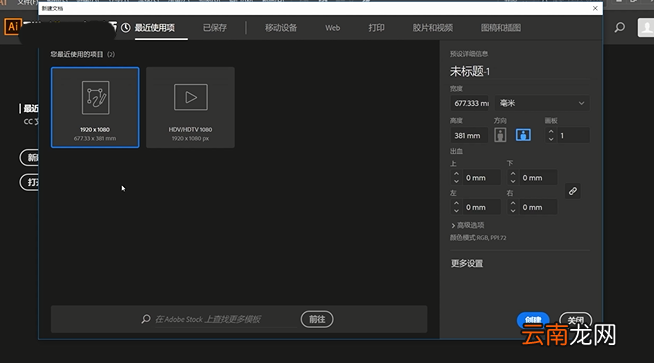The image size is (654, 363).
Task: Switch to 已保存 tab
Action: [215, 28]
